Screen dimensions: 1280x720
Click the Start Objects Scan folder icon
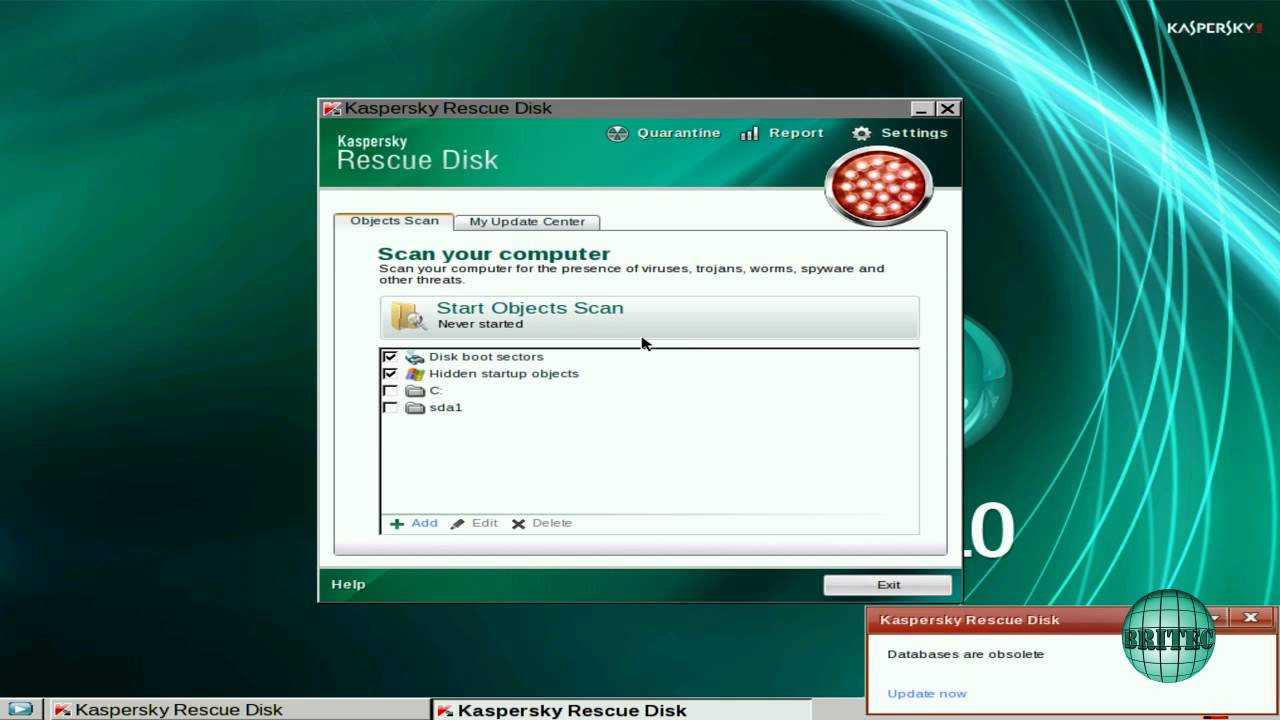click(408, 316)
